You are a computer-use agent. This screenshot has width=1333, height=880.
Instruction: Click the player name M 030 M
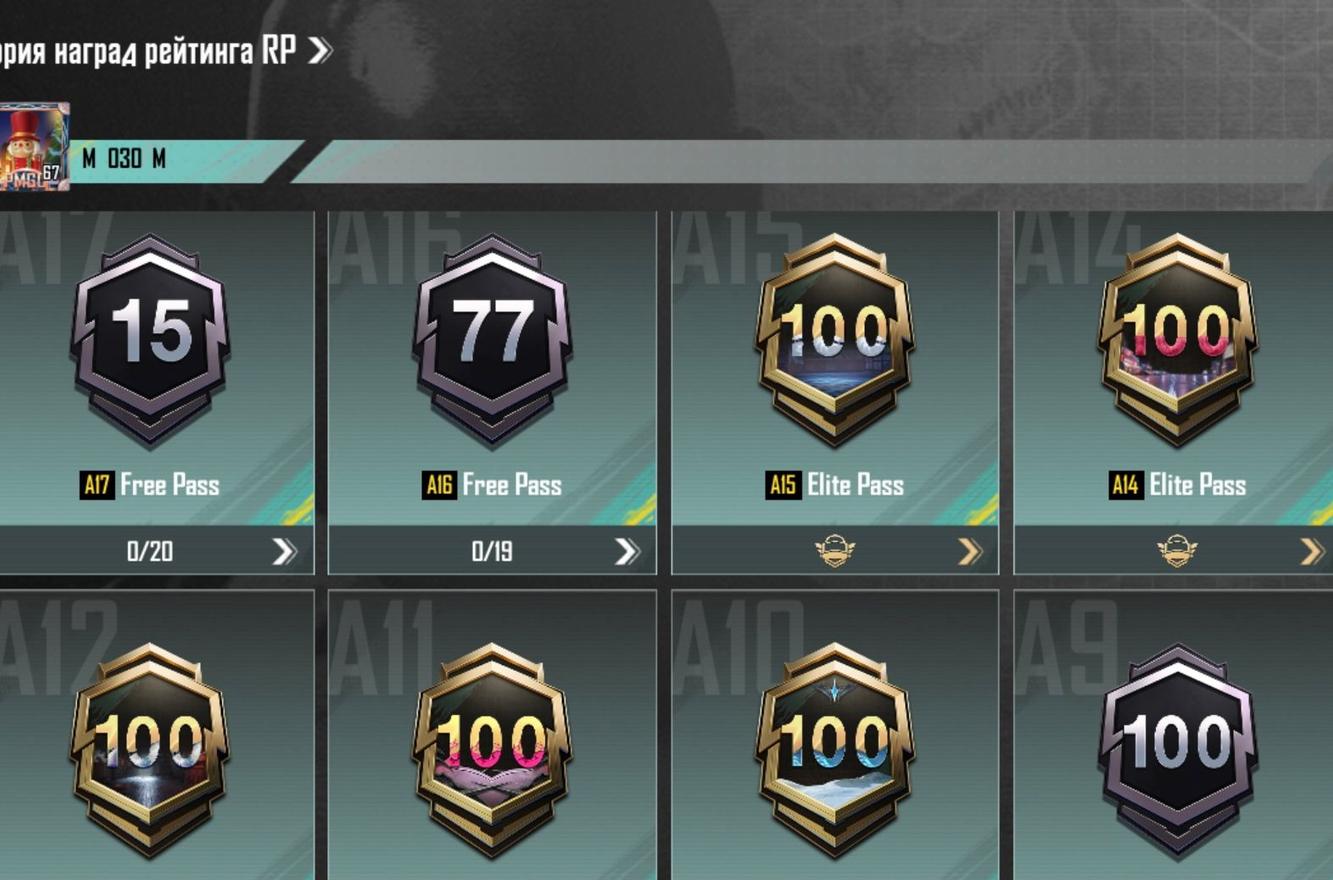pyautogui.click(x=124, y=159)
